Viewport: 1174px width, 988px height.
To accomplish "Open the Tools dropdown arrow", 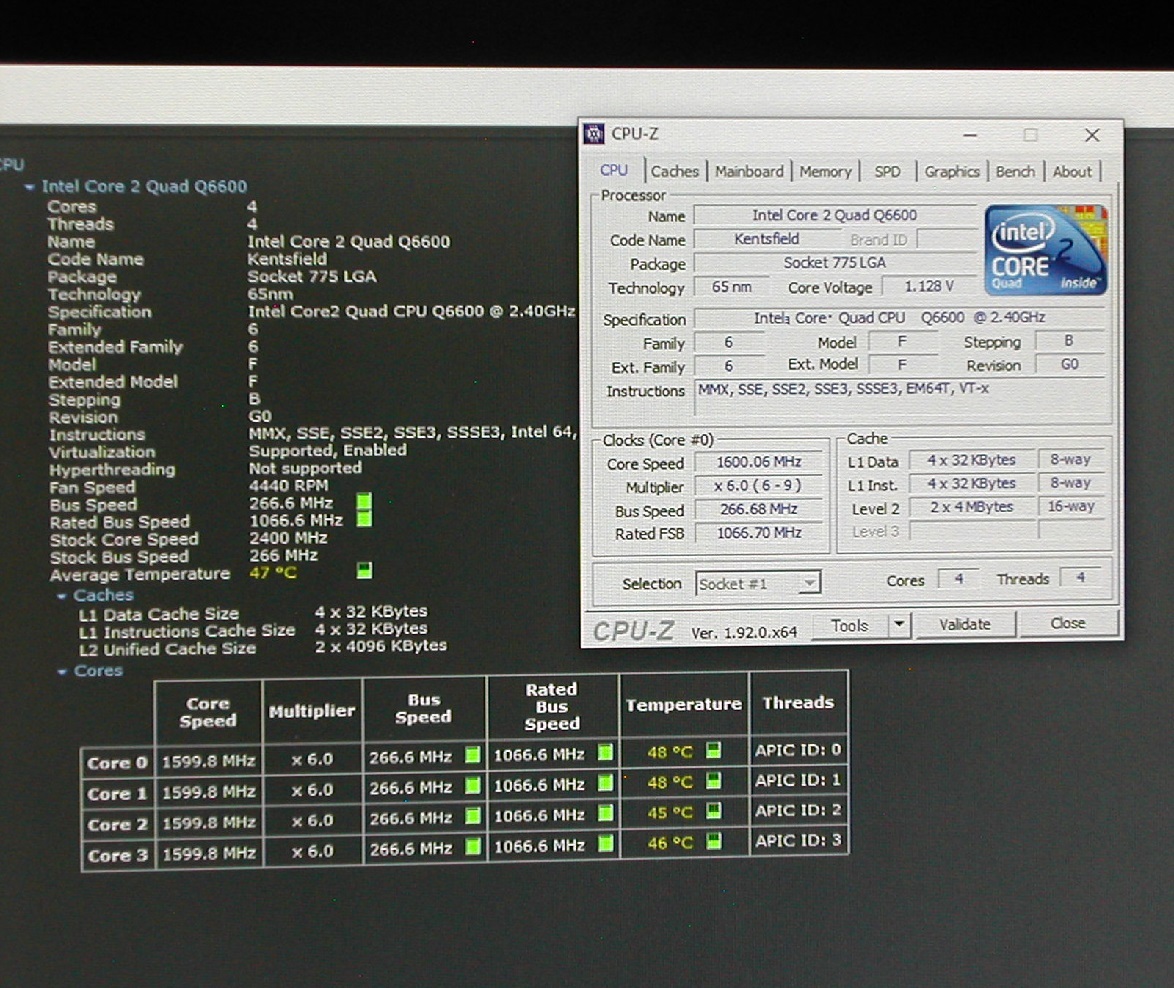I will pyautogui.click(x=899, y=625).
